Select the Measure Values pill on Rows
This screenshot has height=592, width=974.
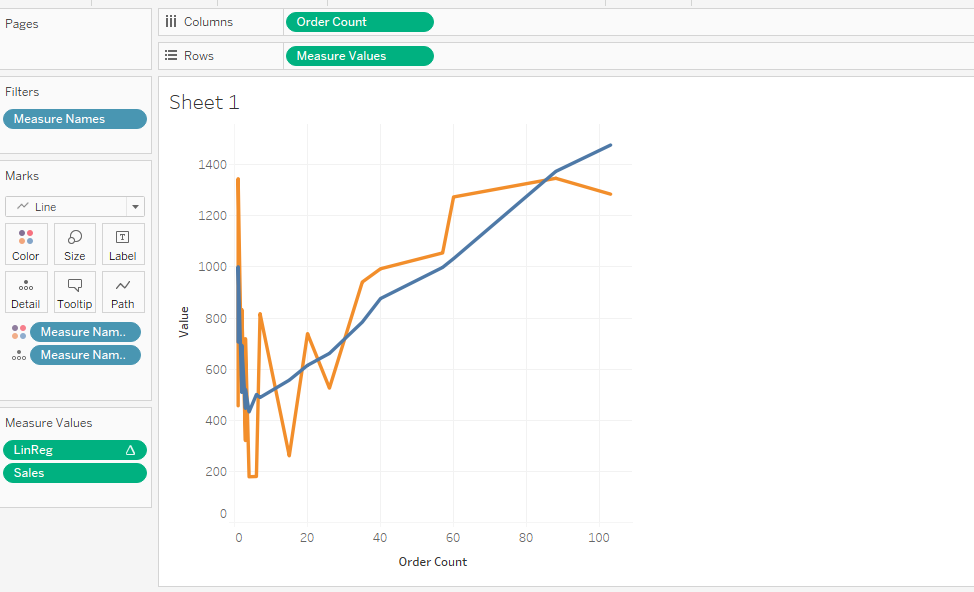click(359, 55)
